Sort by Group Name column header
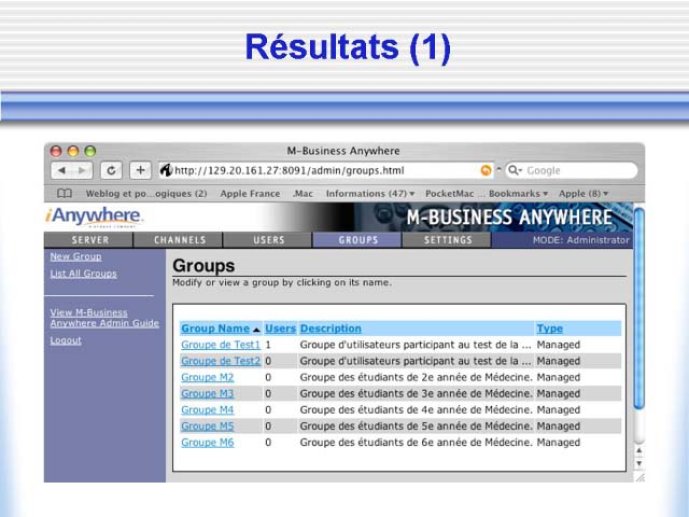 215,329
